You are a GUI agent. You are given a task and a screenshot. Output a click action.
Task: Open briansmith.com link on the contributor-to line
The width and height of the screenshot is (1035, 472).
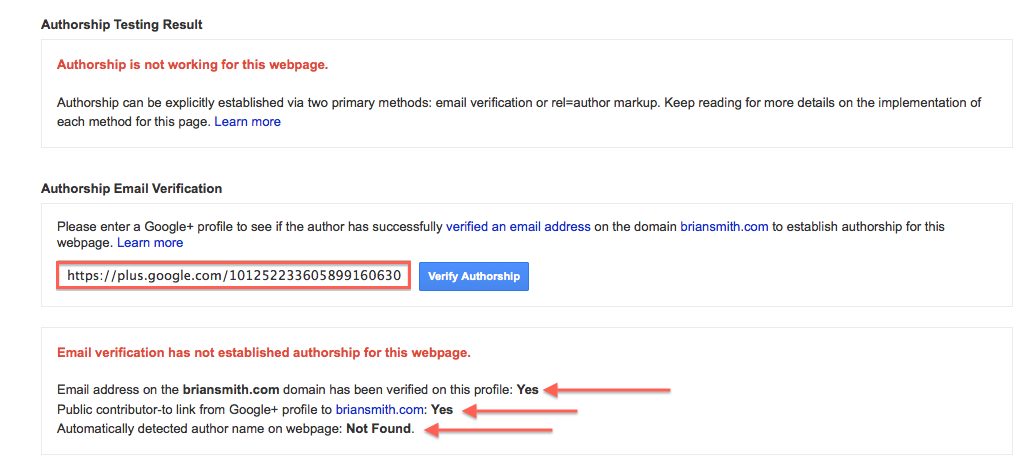click(380, 410)
